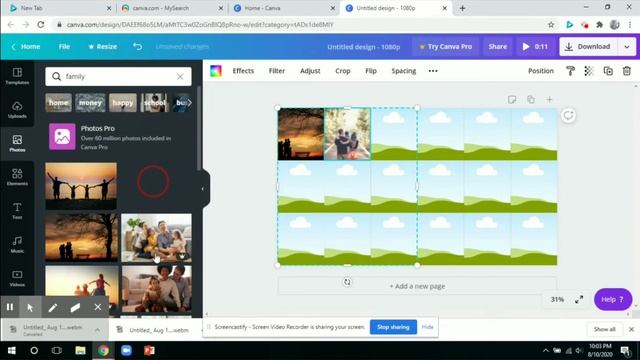Pause the Screencastify recording

10,307
